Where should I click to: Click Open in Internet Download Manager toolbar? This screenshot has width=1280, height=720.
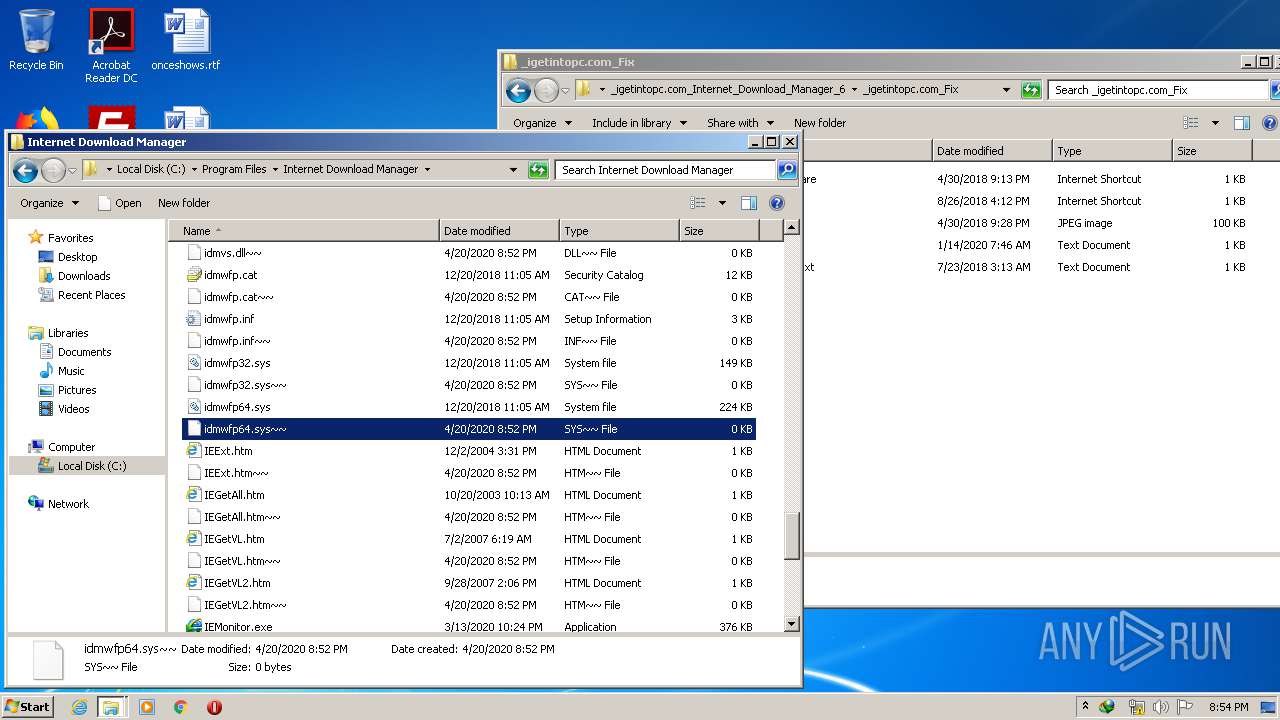click(x=120, y=203)
